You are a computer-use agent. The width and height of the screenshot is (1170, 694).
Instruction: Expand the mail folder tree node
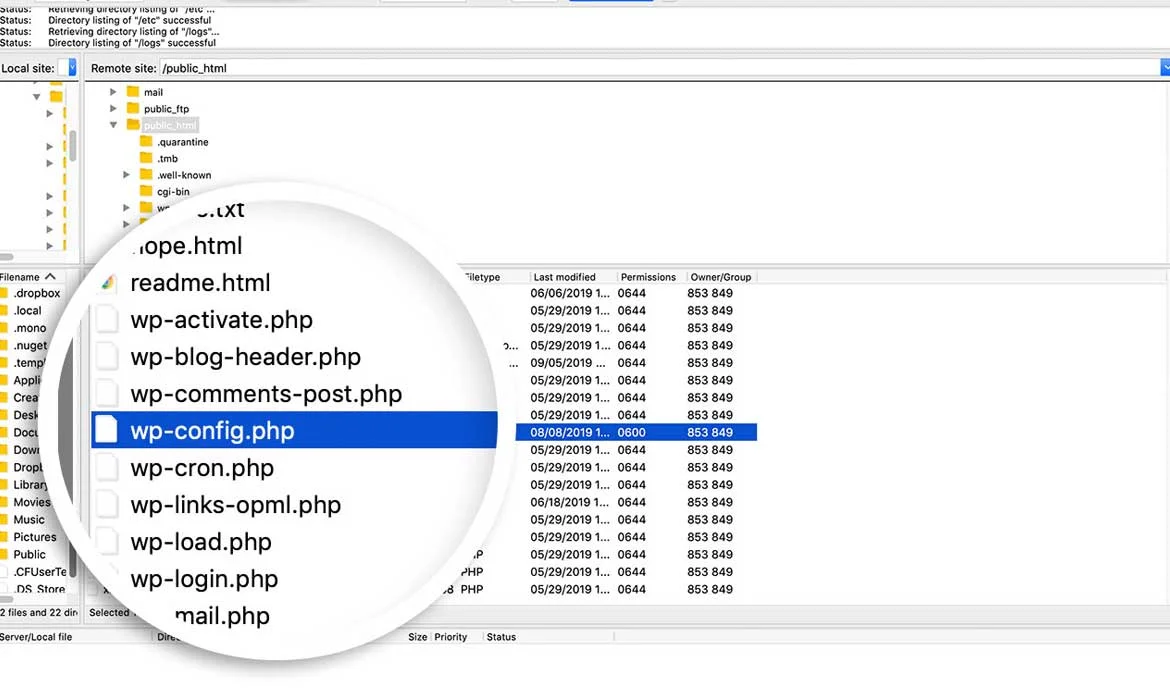pyautogui.click(x=113, y=92)
